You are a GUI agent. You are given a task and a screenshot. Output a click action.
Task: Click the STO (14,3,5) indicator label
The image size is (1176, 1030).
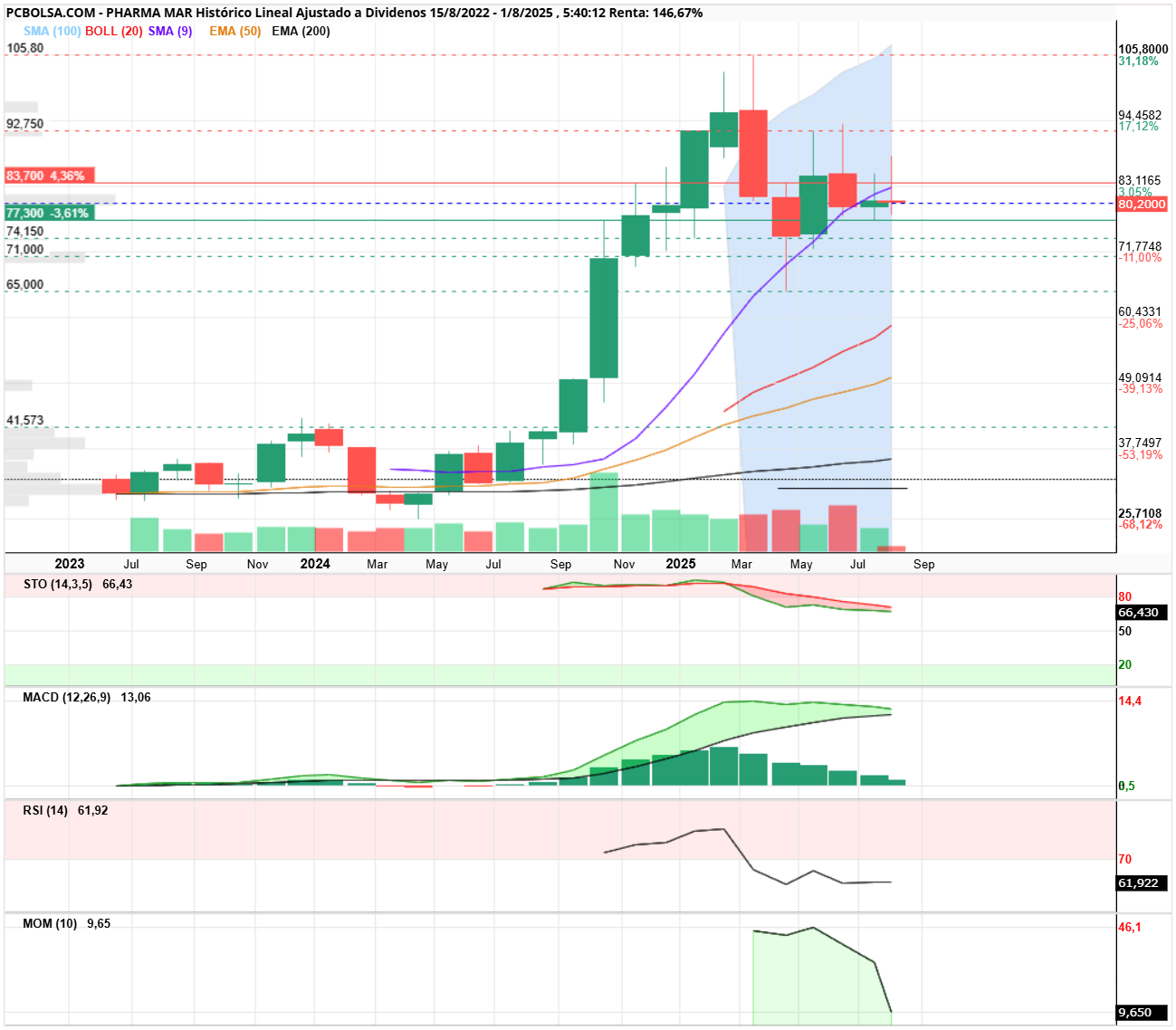click(x=58, y=584)
